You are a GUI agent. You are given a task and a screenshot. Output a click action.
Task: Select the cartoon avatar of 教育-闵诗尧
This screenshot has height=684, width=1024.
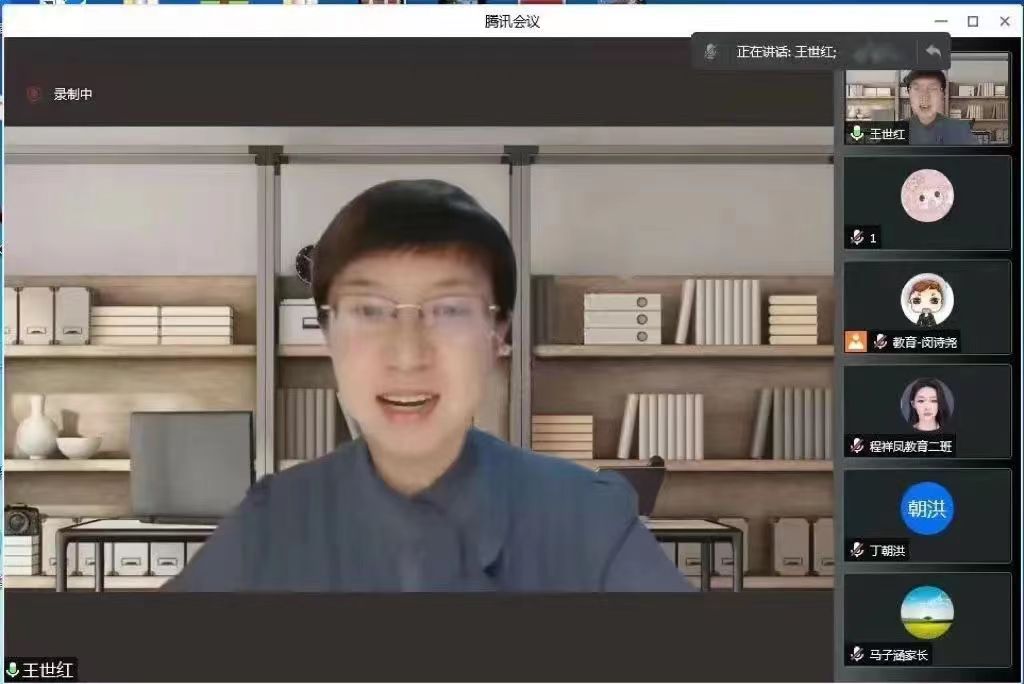pos(927,299)
